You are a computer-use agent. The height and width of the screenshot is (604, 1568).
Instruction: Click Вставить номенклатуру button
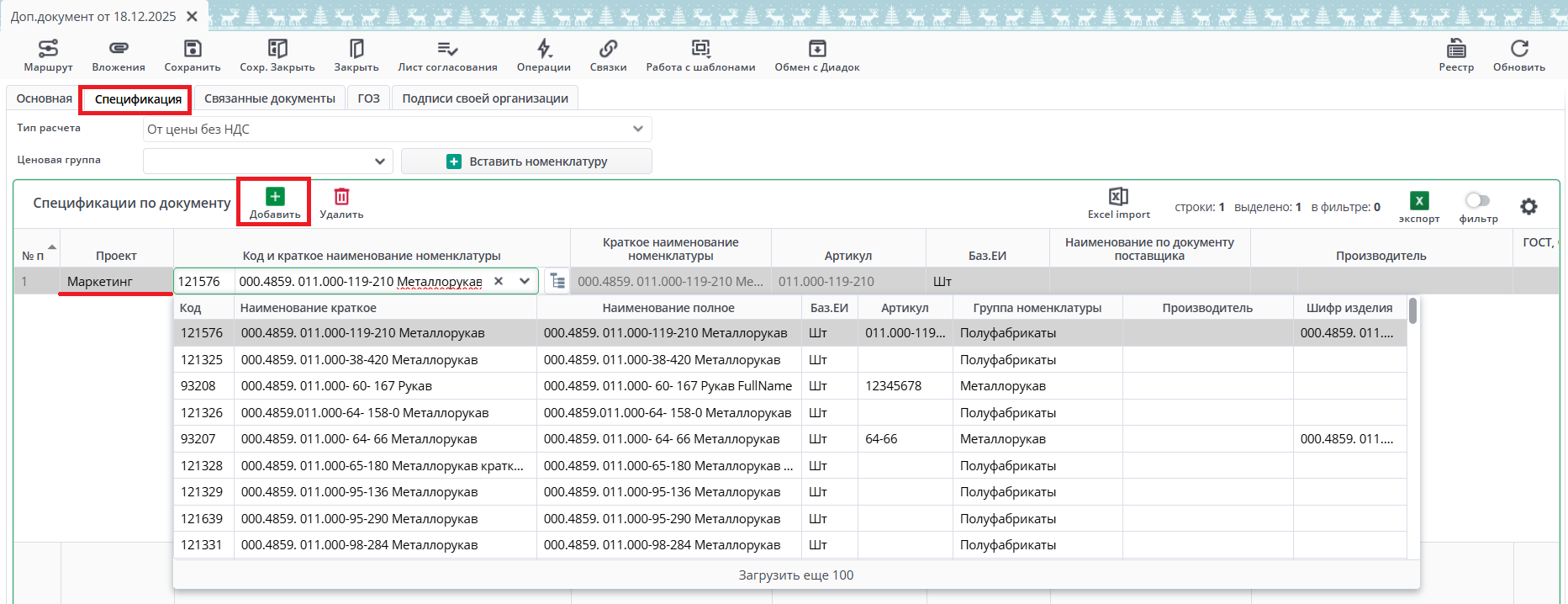pyautogui.click(x=526, y=161)
